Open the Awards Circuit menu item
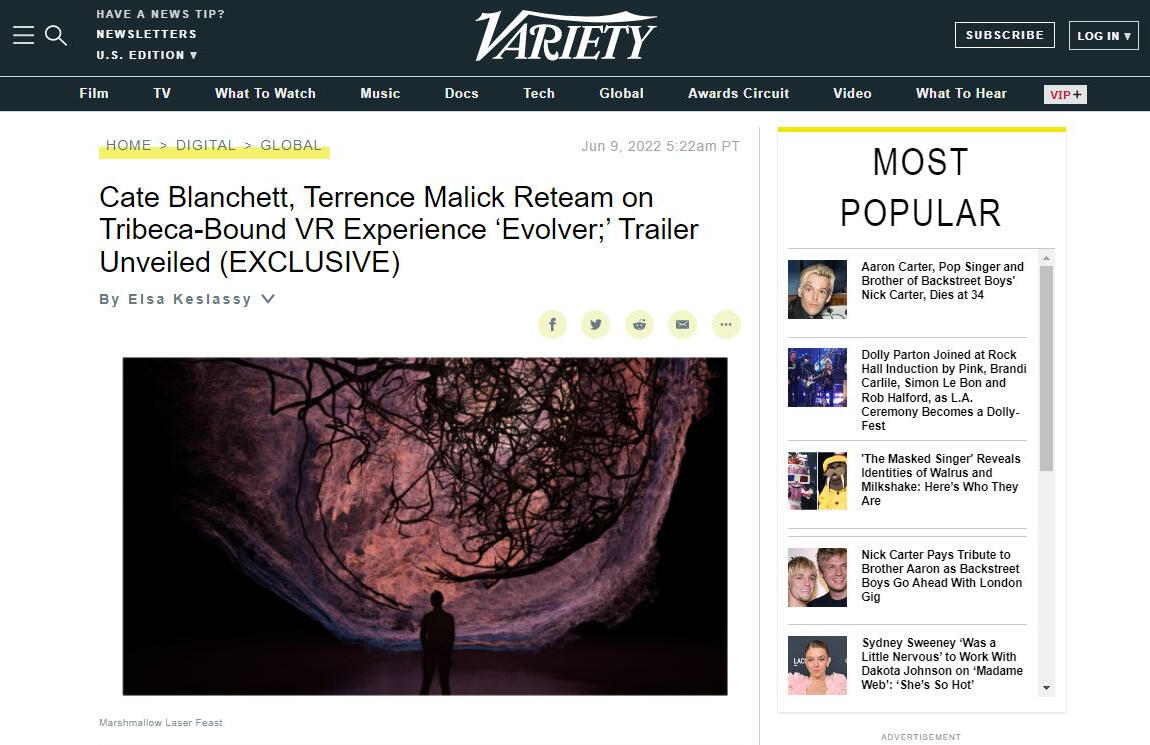 pyautogui.click(x=739, y=93)
